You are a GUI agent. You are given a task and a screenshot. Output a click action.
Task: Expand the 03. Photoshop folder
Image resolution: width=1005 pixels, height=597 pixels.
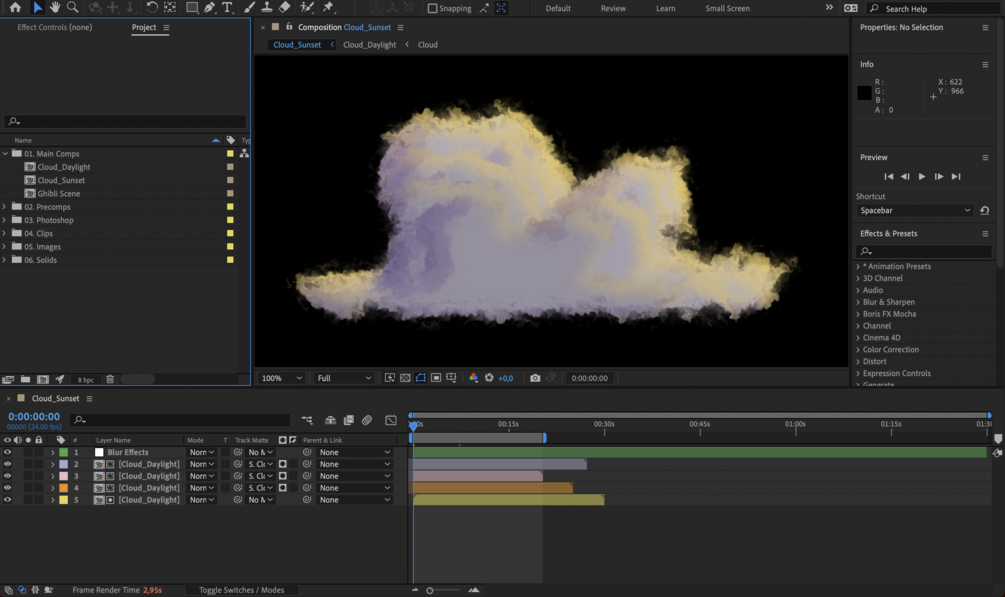click(5, 220)
